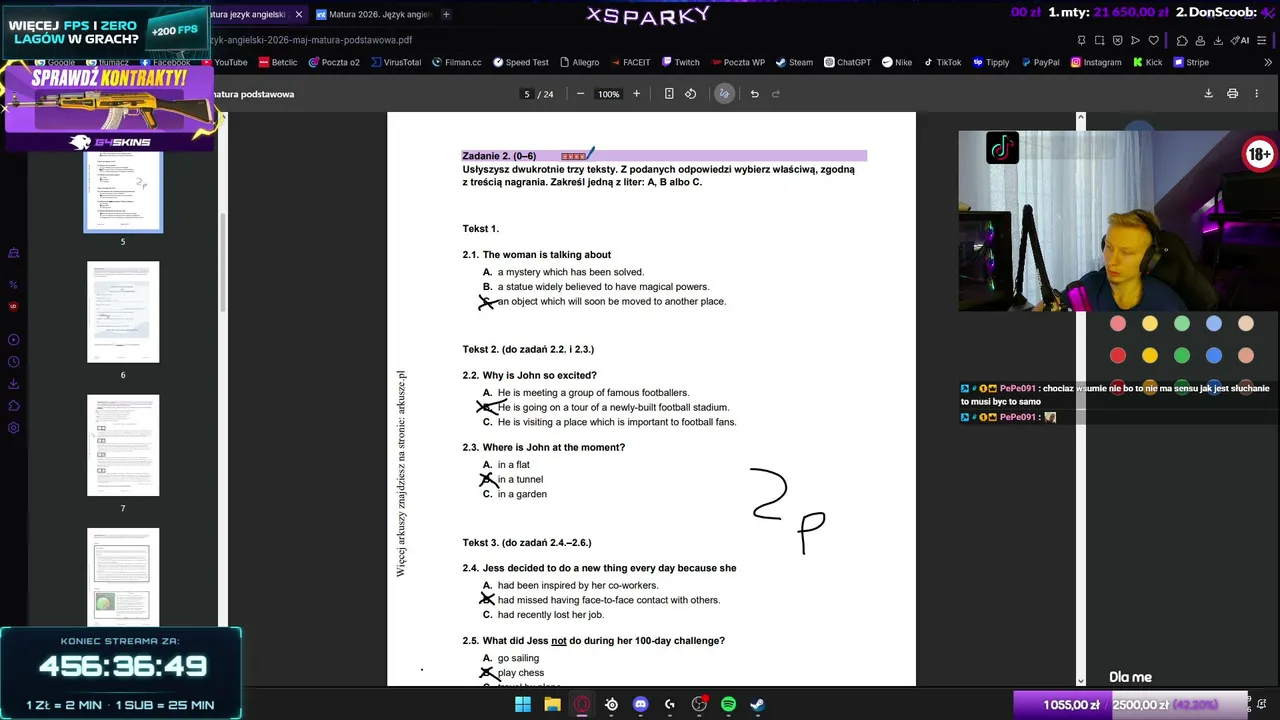
Task: Pick the light pink-red swatch, top row
Action: point(1118,323)
